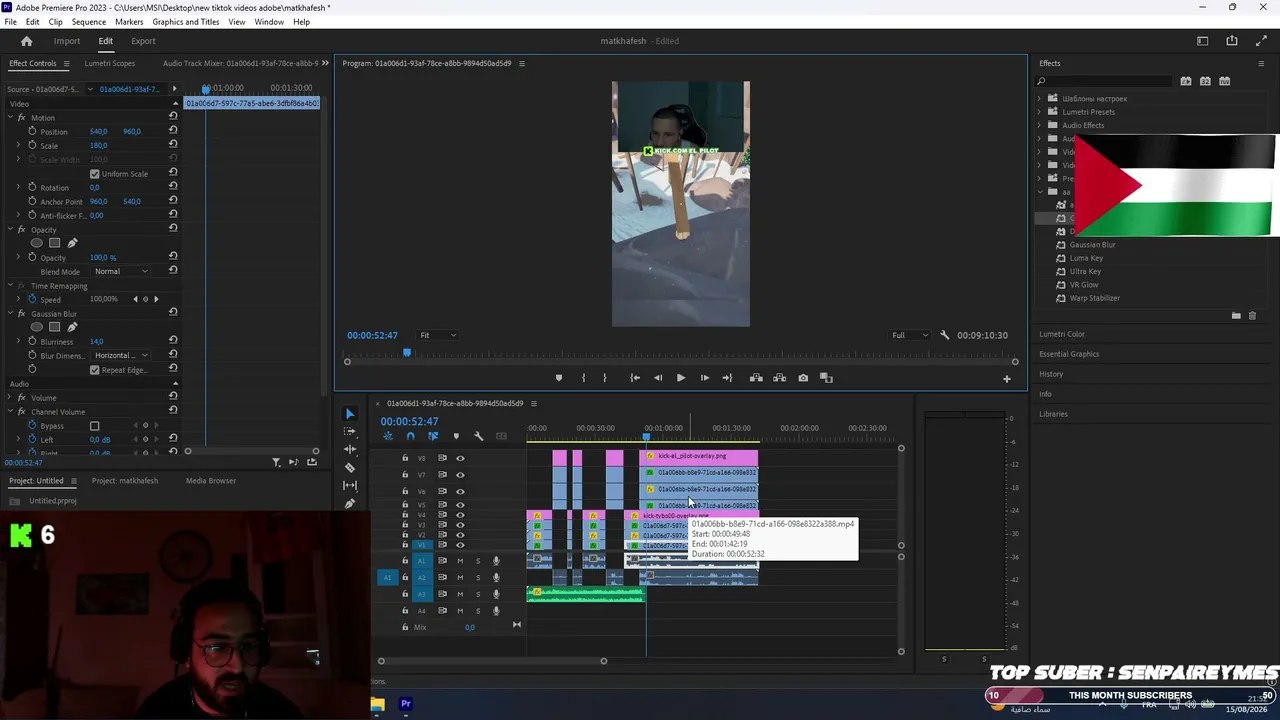This screenshot has width=1280, height=720.
Task: Enable the Channel Volume Bypass checkbox
Action: click(x=95, y=426)
